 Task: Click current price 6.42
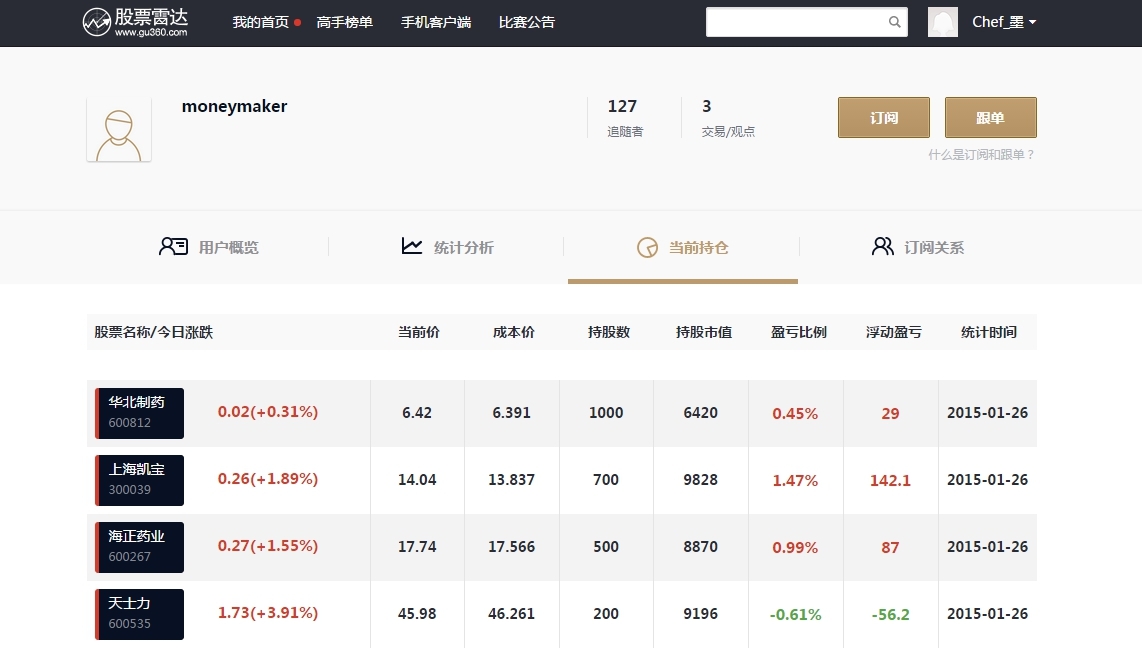coord(417,413)
